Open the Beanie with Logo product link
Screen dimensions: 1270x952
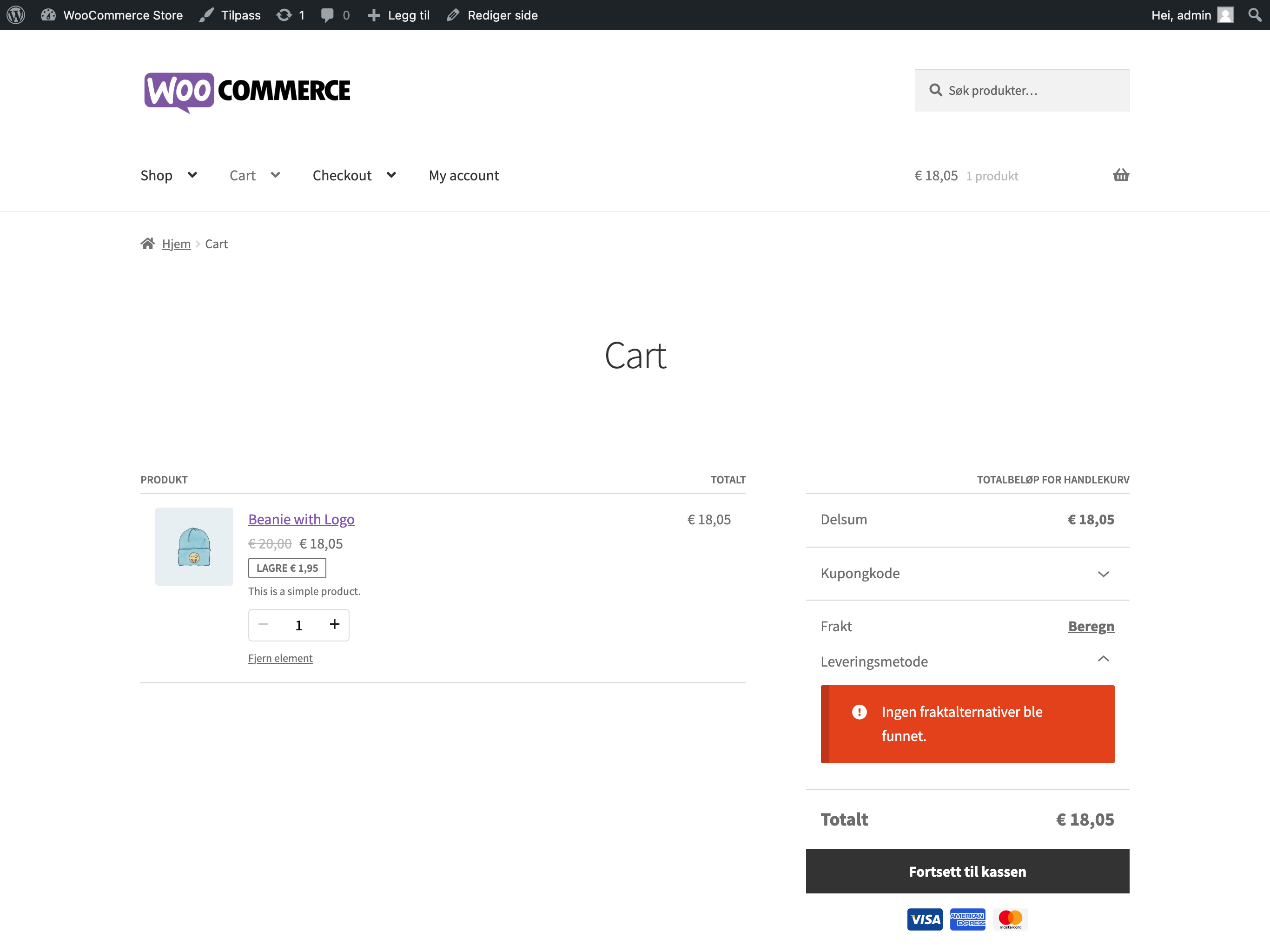pyautogui.click(x=301, y=519)
